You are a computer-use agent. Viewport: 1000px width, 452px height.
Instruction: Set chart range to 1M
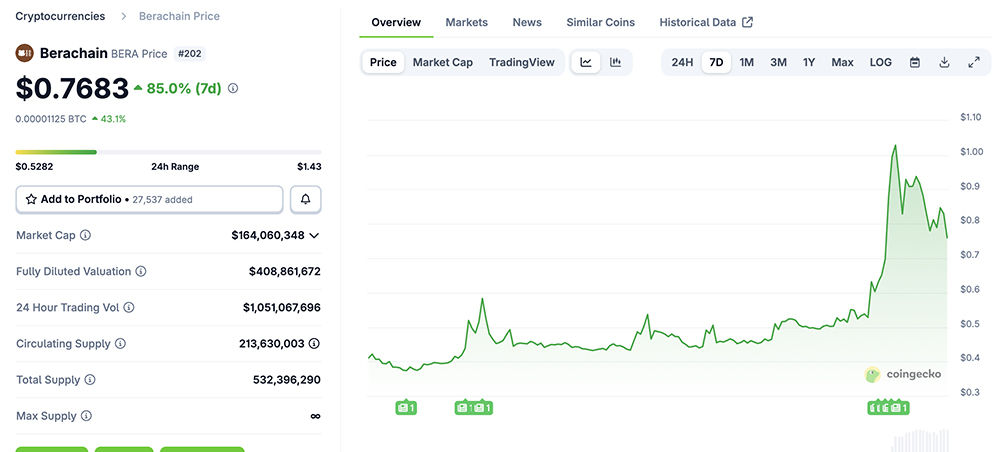tap(746, 62)
